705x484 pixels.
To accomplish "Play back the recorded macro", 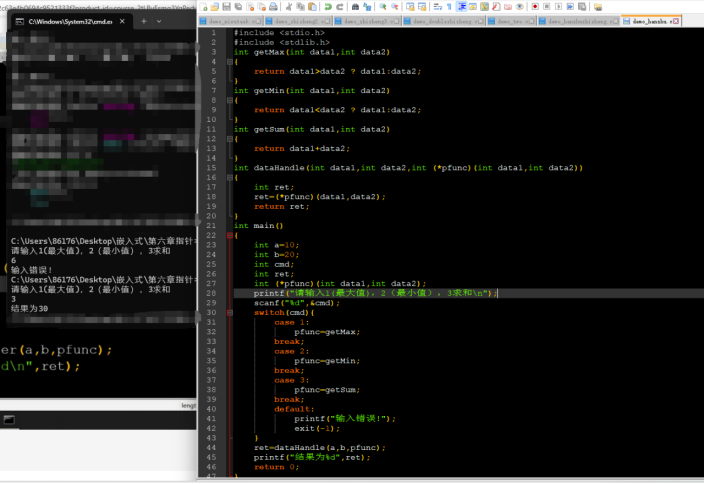I will (558, 7).
